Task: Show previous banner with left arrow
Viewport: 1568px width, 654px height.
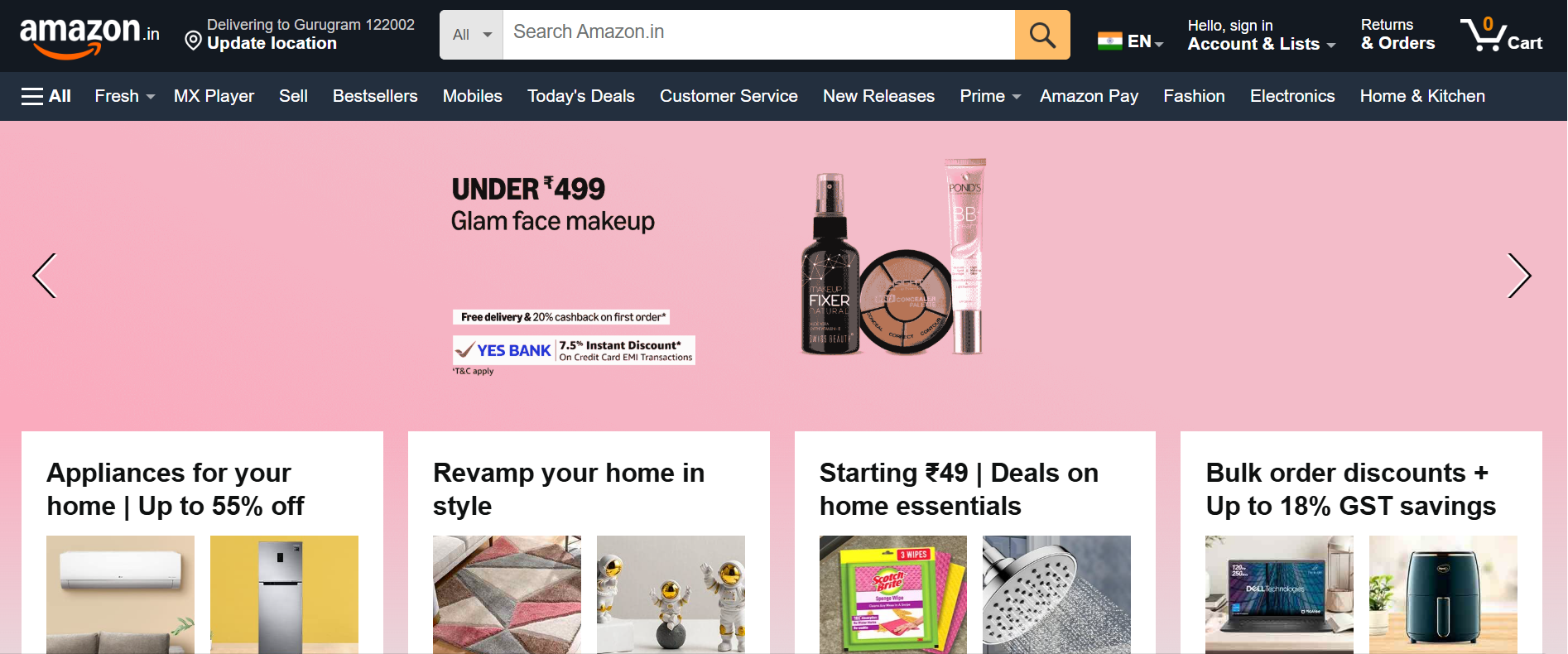Action: pos(45,276)
